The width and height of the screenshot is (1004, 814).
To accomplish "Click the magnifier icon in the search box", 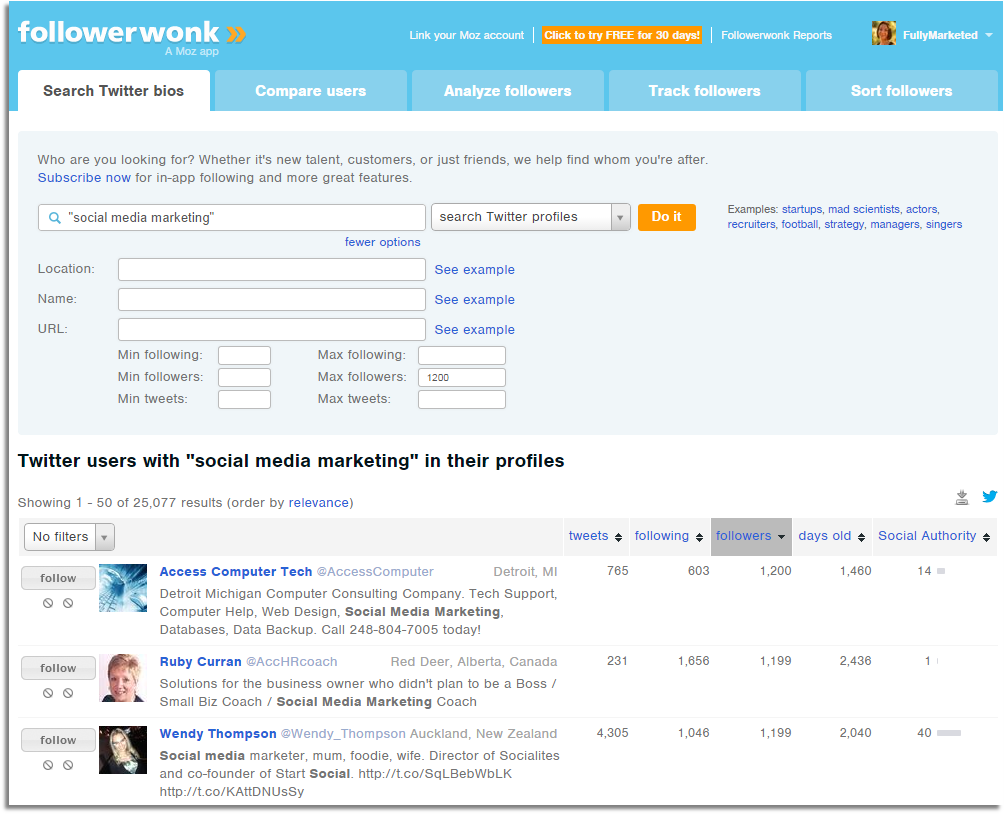I will (x=55, y=218).
